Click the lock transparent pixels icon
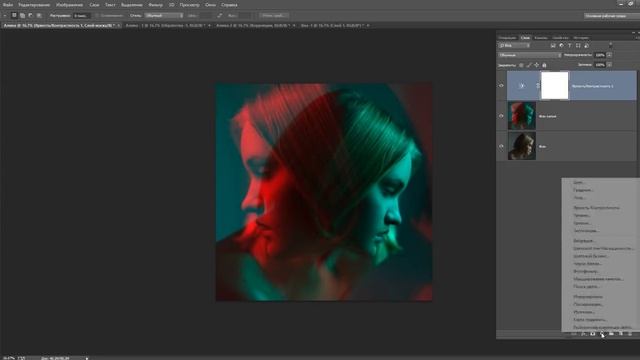The image size is (640, 360). click(521, 65)
